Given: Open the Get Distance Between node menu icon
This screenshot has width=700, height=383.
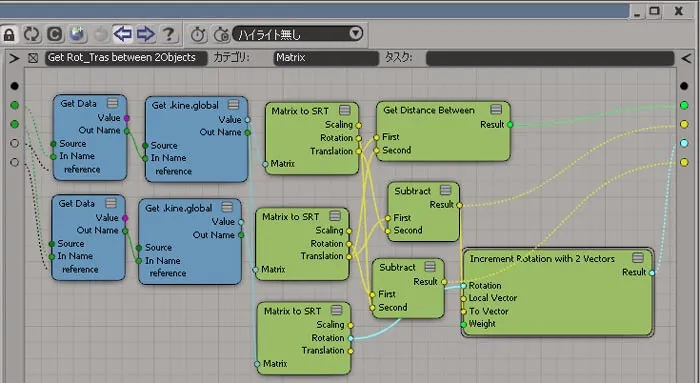Looking at the screenshot, I should [x=496, y=110].
